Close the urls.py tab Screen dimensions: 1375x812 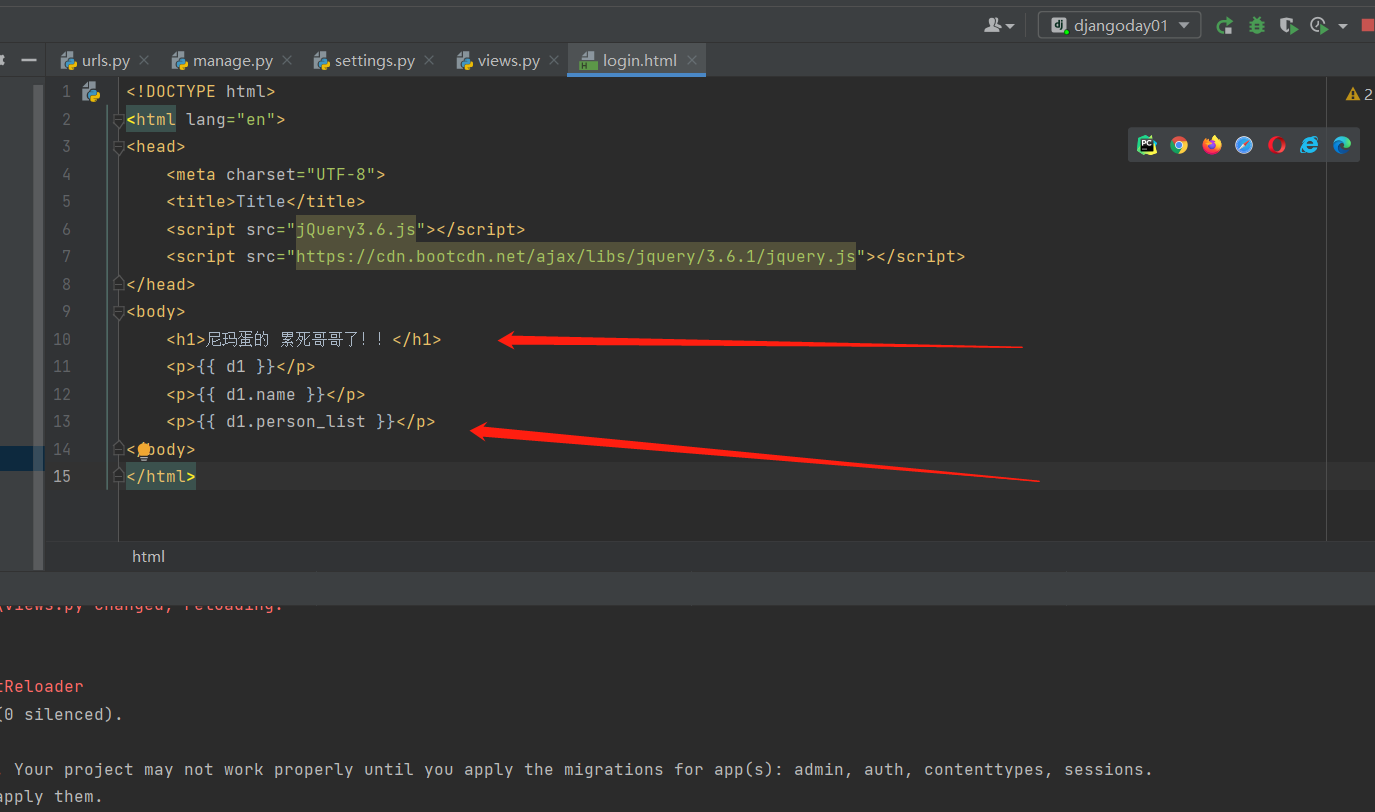coord(144,61)
